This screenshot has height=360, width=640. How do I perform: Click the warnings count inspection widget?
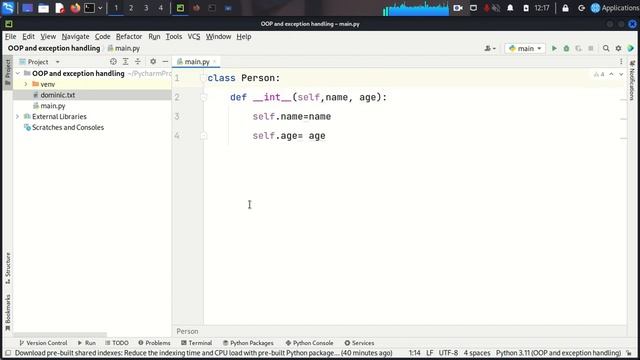point(599,74)
